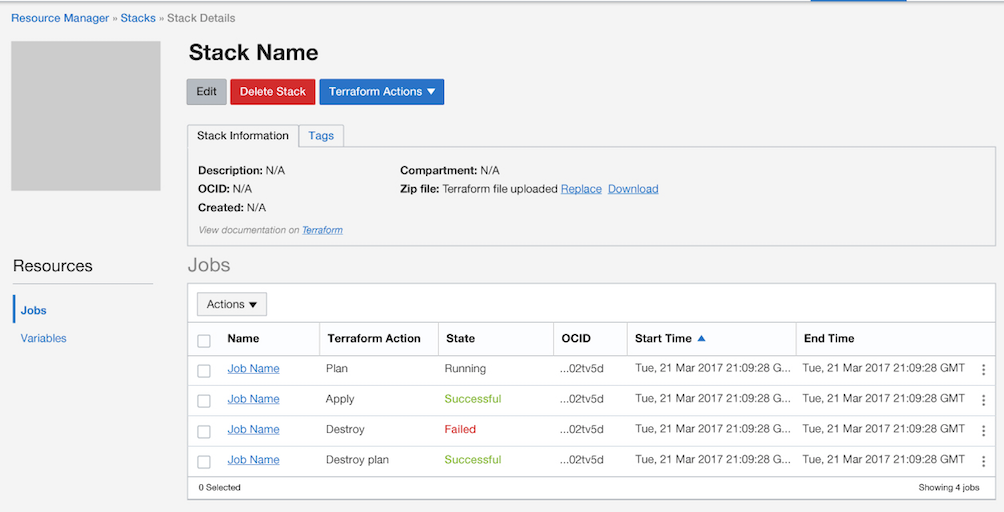Image resolution: width=1004 pixels, height=512 pixels.
Task: Download the Terraform zip file
Action: [633, 189]
